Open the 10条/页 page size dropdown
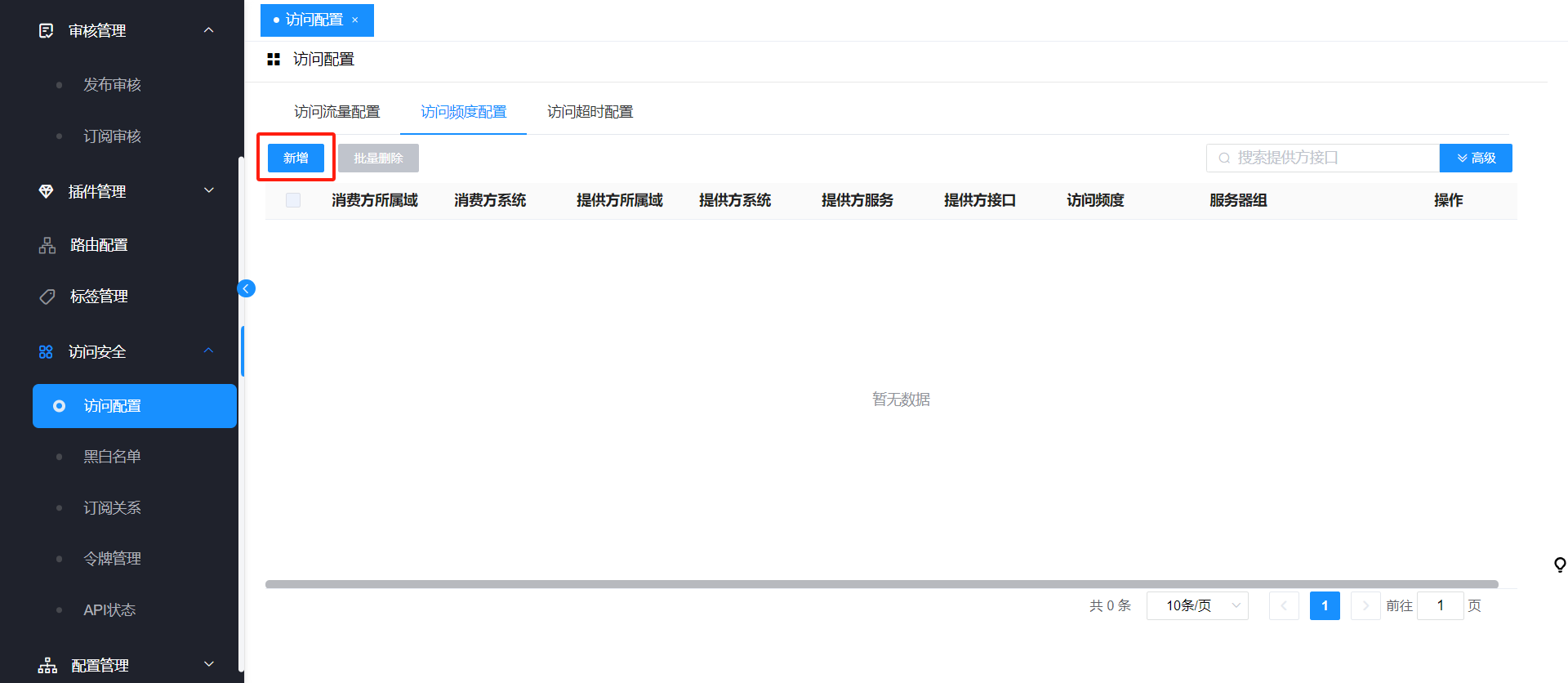 coord(1197,605)
